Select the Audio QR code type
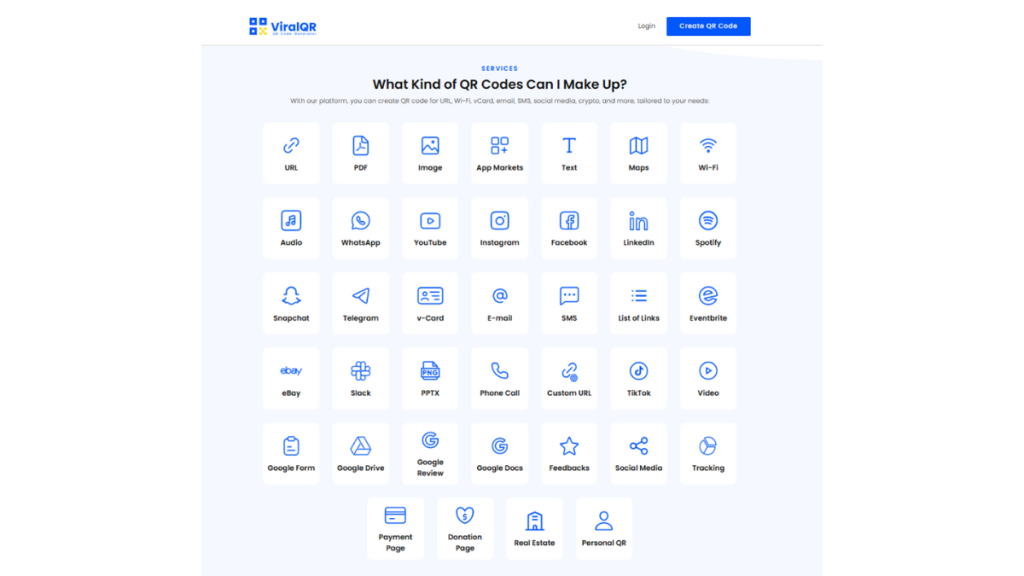 [x=291, y=229]
